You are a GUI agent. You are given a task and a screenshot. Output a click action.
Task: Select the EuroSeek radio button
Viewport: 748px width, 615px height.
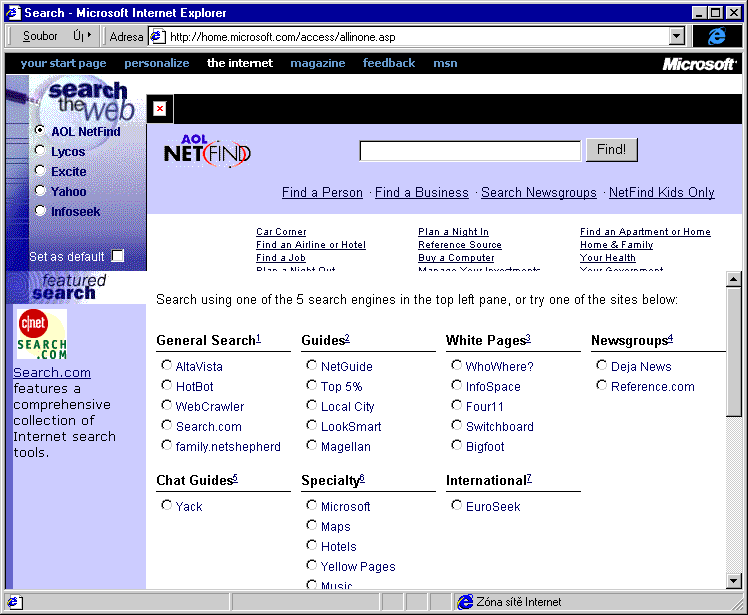pyautogui.click(x=457, y=505)
